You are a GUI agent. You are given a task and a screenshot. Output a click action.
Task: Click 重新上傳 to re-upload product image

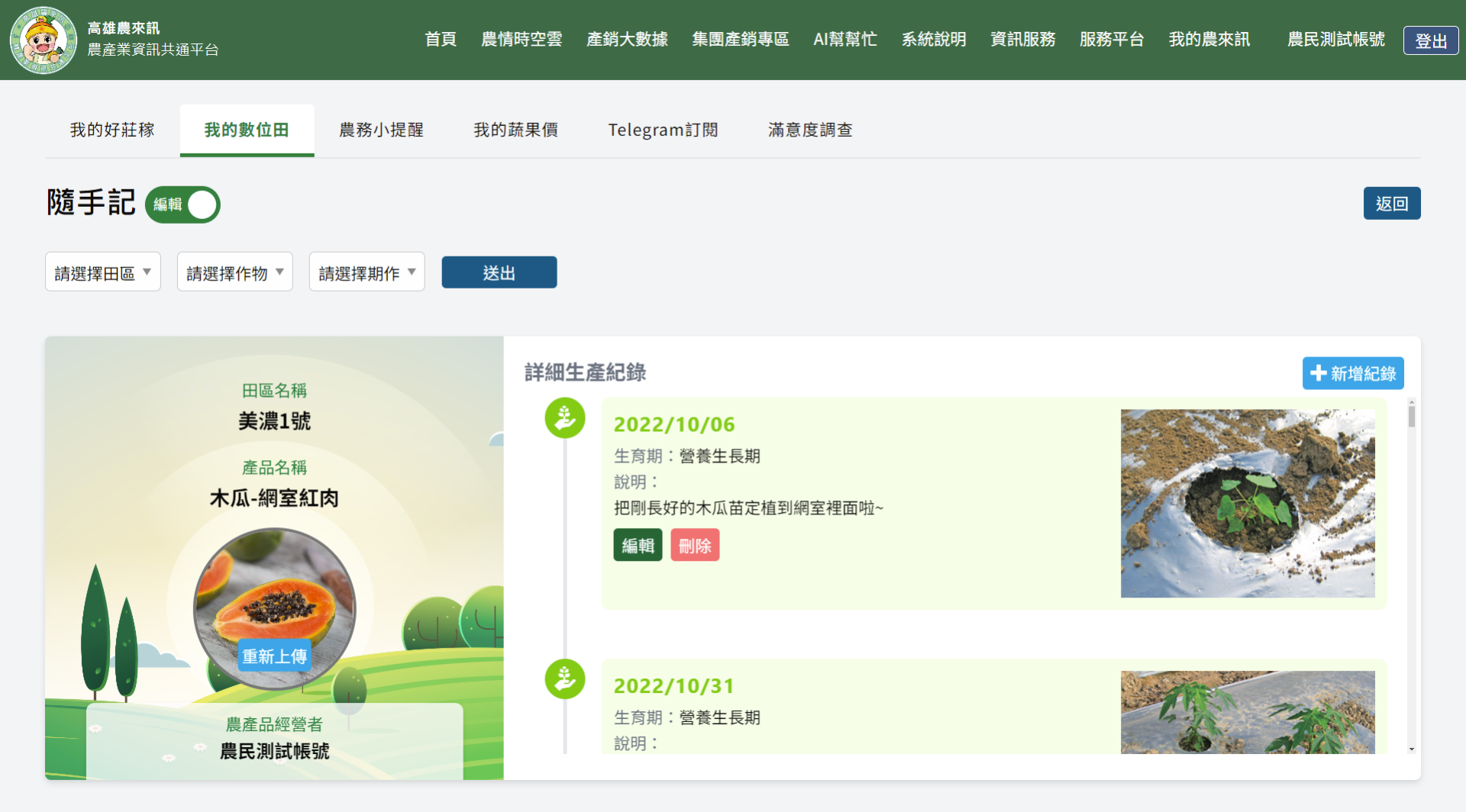[274, 656]
